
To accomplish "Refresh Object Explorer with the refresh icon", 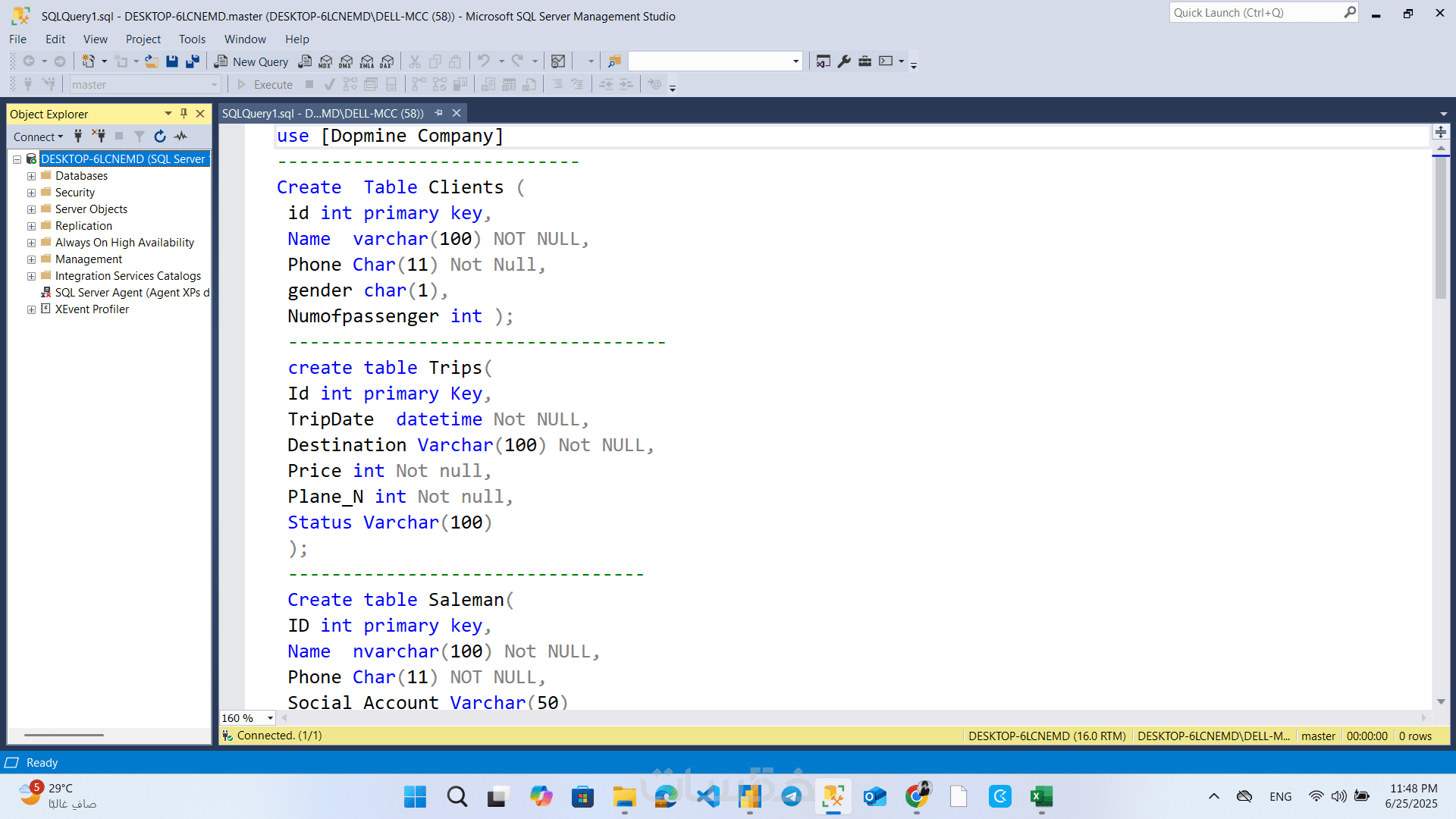I will coord(159,136).
